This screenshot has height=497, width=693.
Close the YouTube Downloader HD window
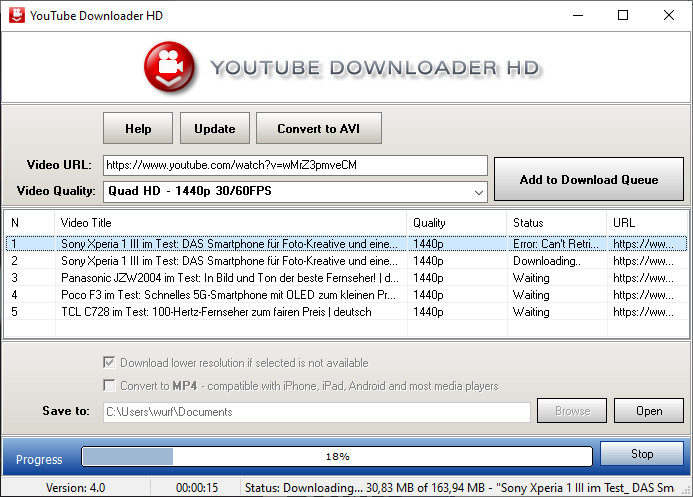[x=669, y=15]
